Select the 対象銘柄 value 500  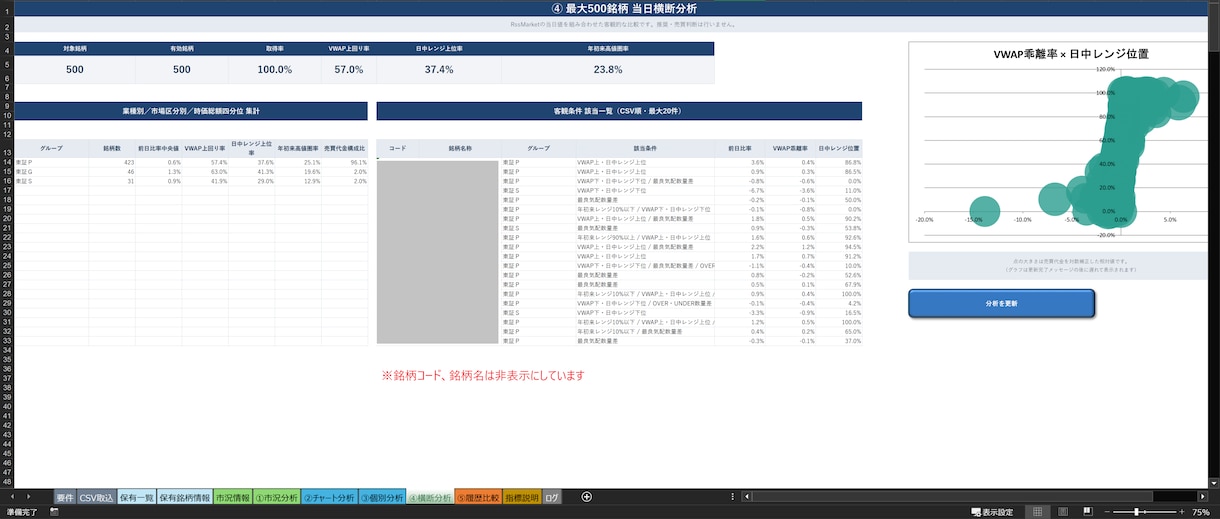74,70
